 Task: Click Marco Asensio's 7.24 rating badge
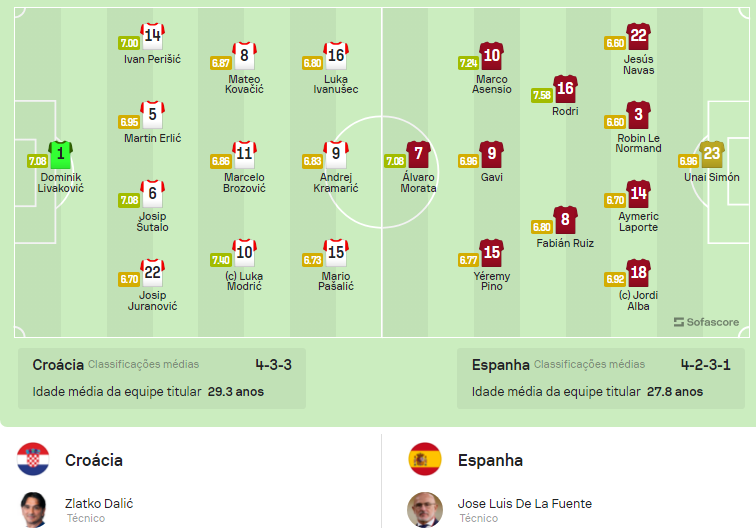(468, 62)
